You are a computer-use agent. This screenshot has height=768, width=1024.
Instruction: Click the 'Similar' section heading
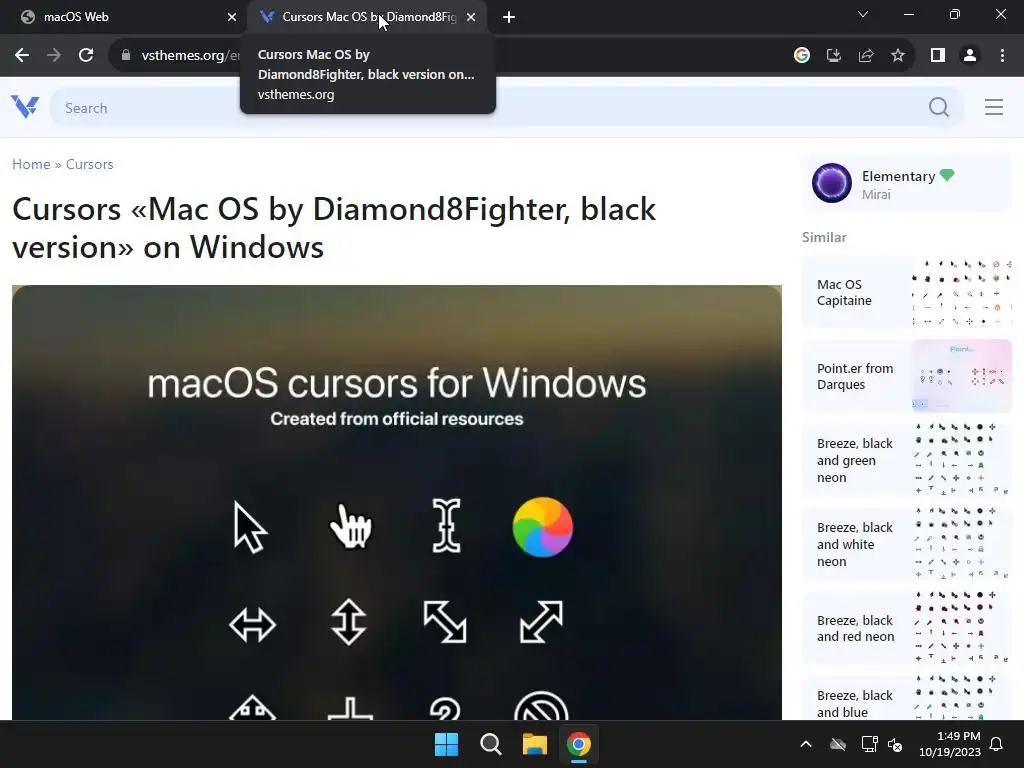(824, 237)
